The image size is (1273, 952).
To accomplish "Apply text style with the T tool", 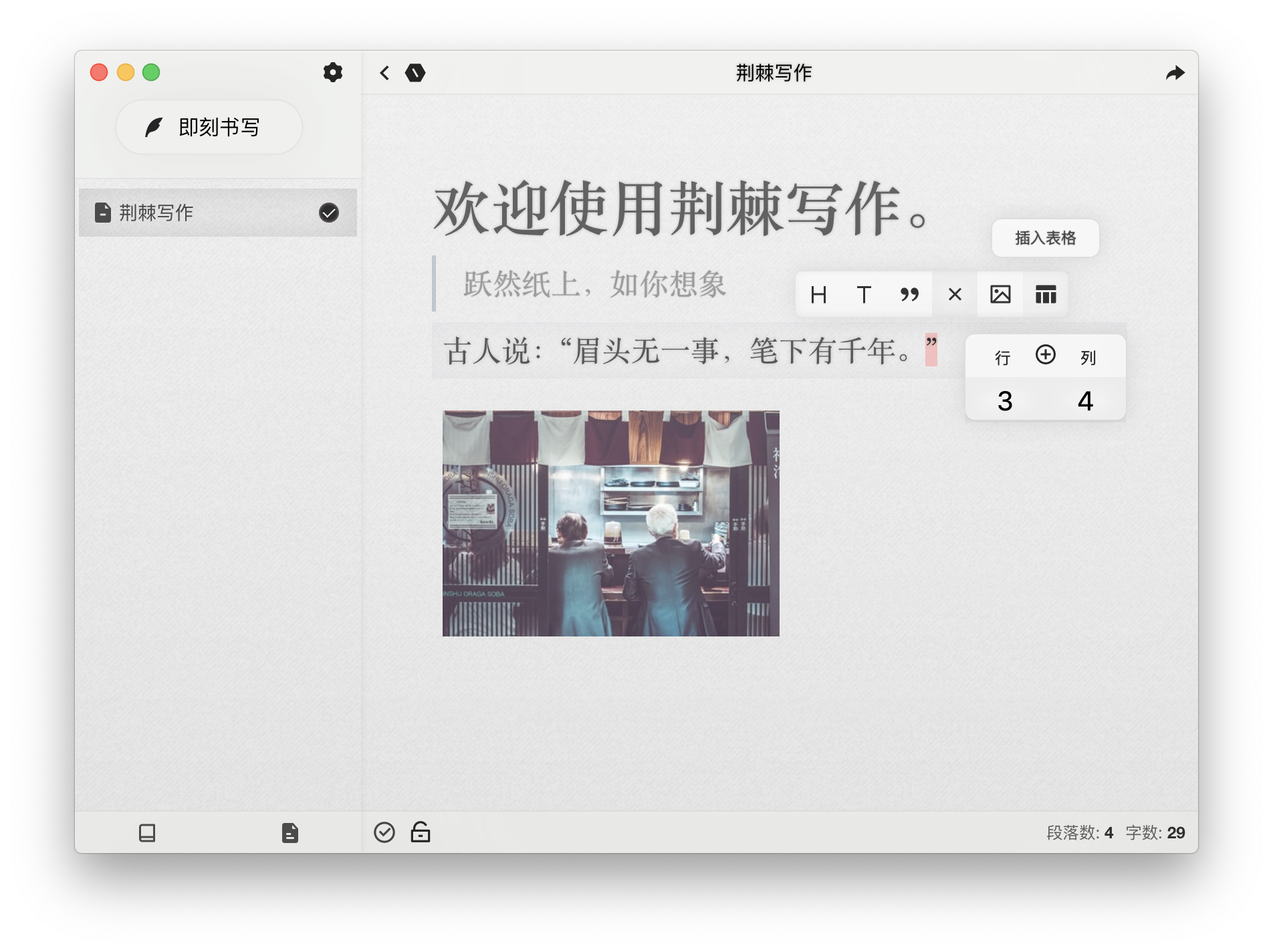I will tap(864, 295).
